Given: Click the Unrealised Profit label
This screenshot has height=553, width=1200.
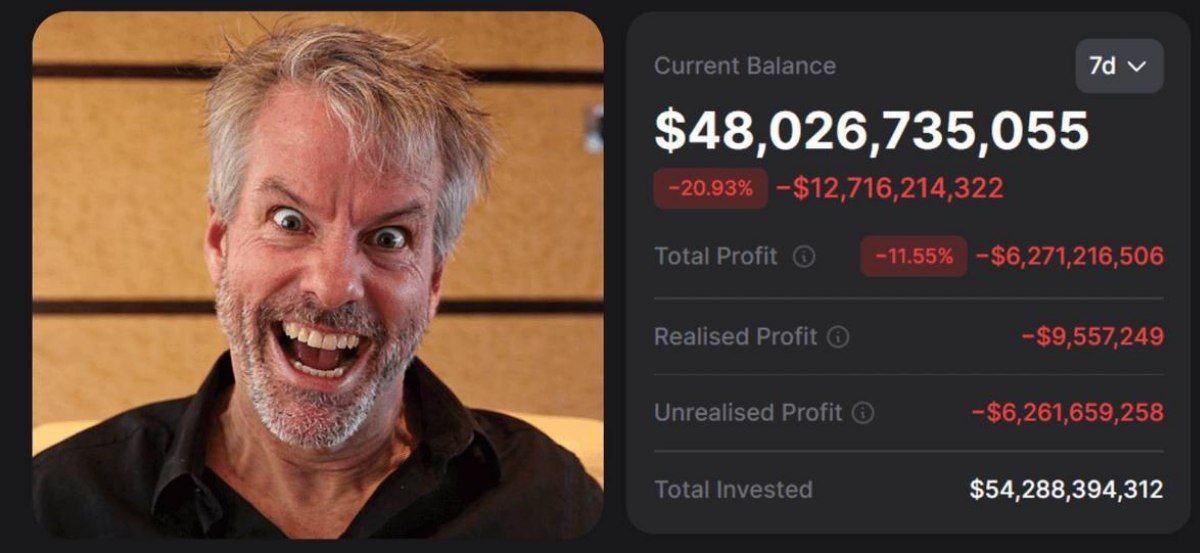Looking at the screenshot, I should pos(748,413).
